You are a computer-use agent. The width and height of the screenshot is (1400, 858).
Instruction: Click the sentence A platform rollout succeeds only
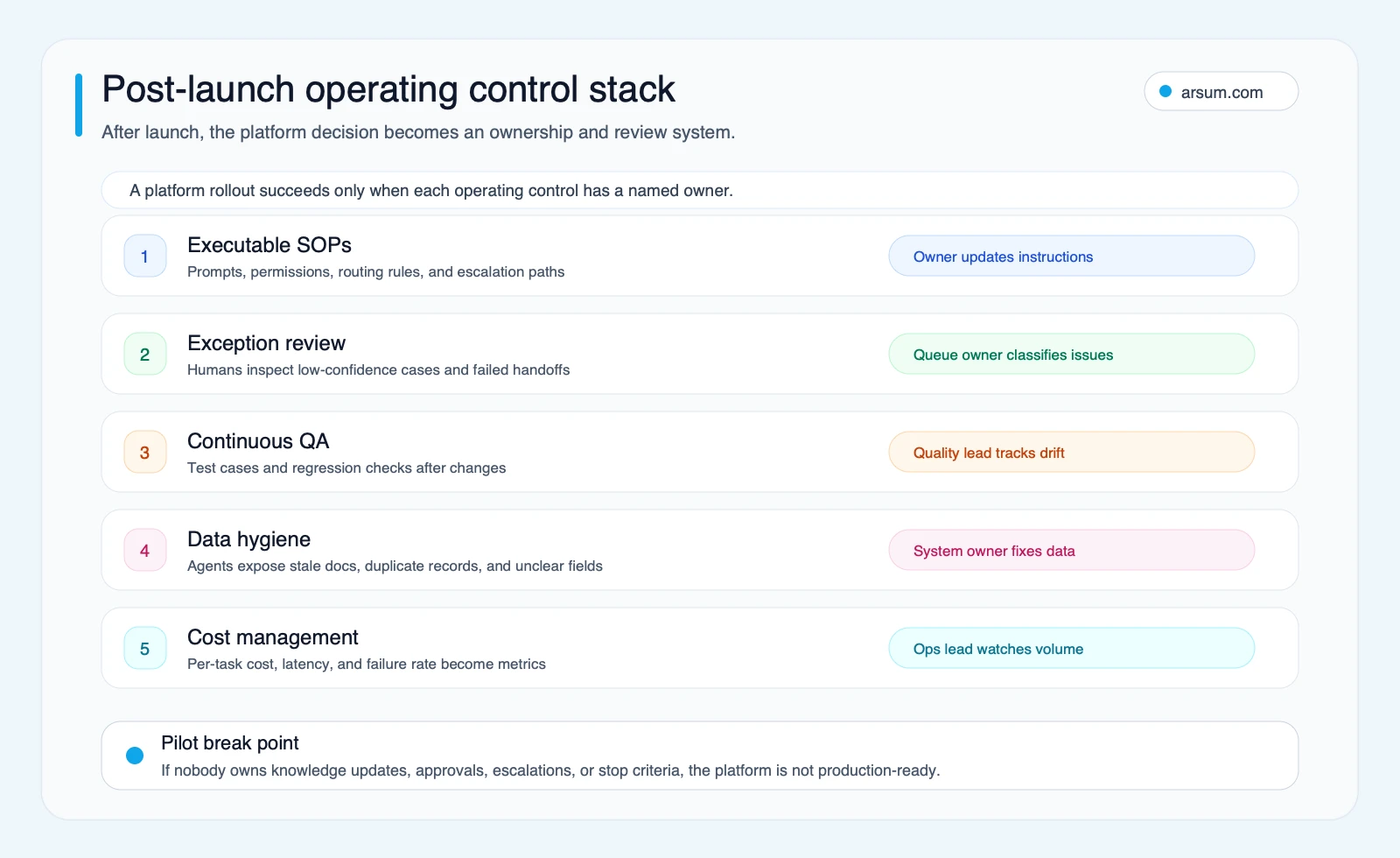pyautogui.click(x=431, y=190)
